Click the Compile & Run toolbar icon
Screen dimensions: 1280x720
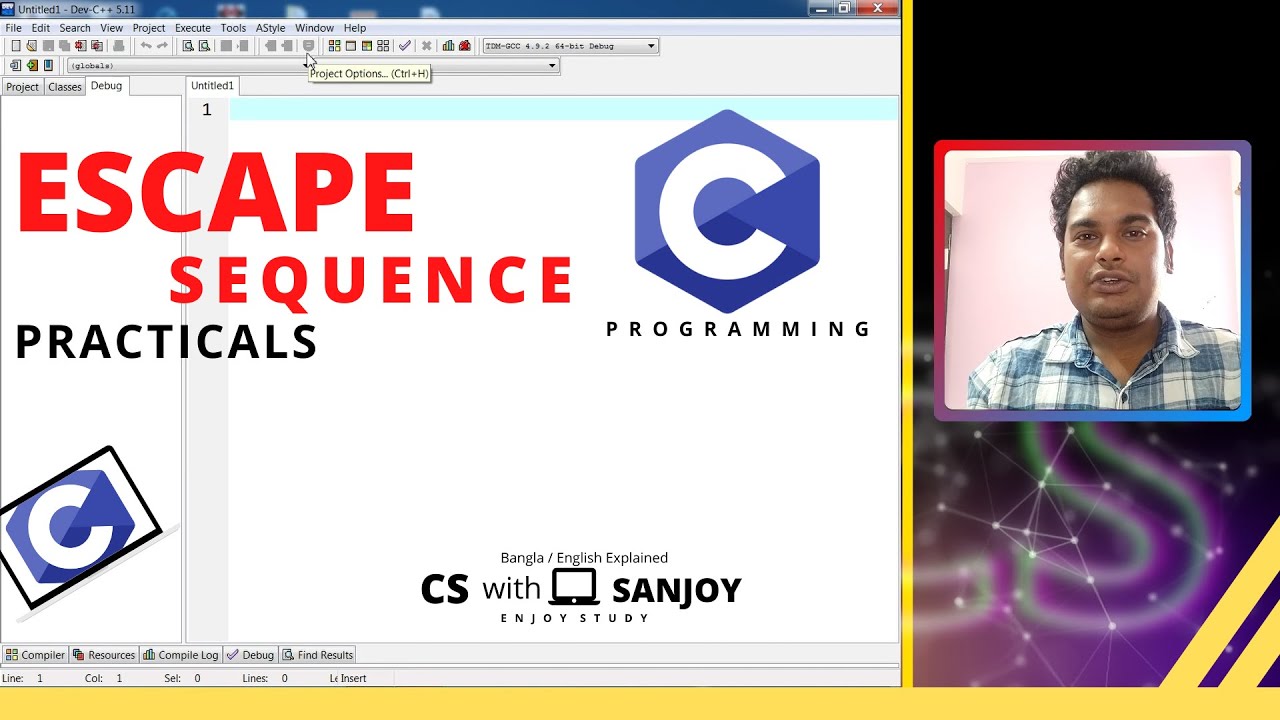pyautogui.click(x=366, y=46)
